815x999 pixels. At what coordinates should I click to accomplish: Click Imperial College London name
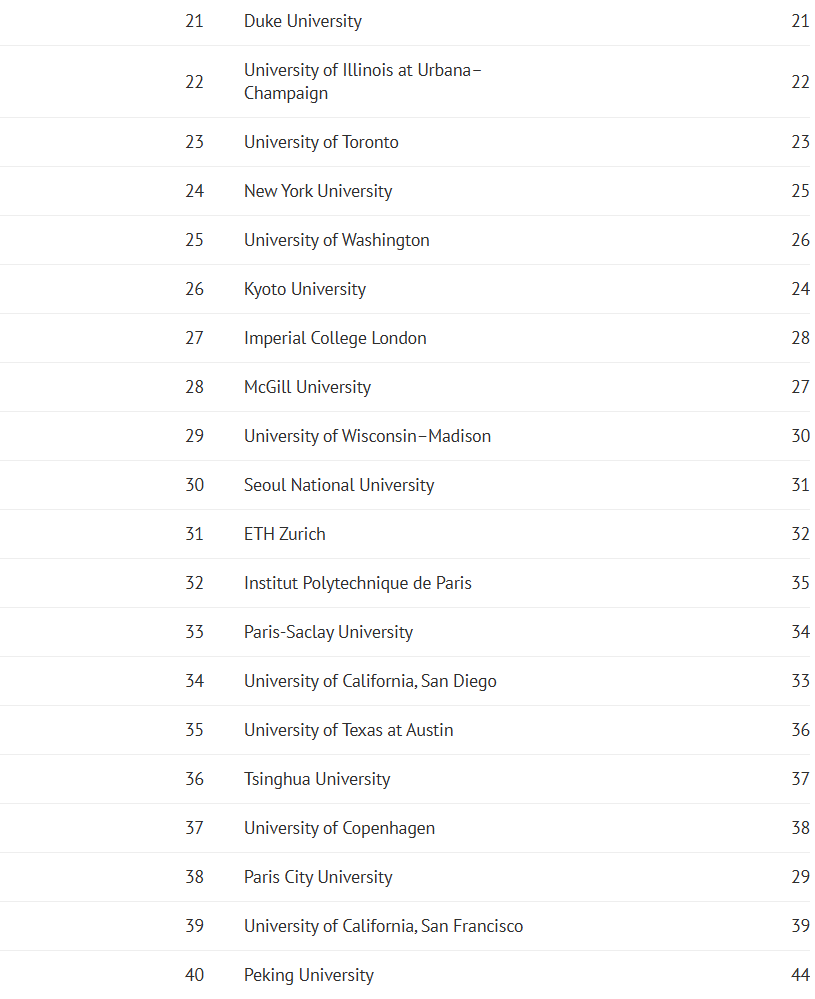click(x=335, y=338)
